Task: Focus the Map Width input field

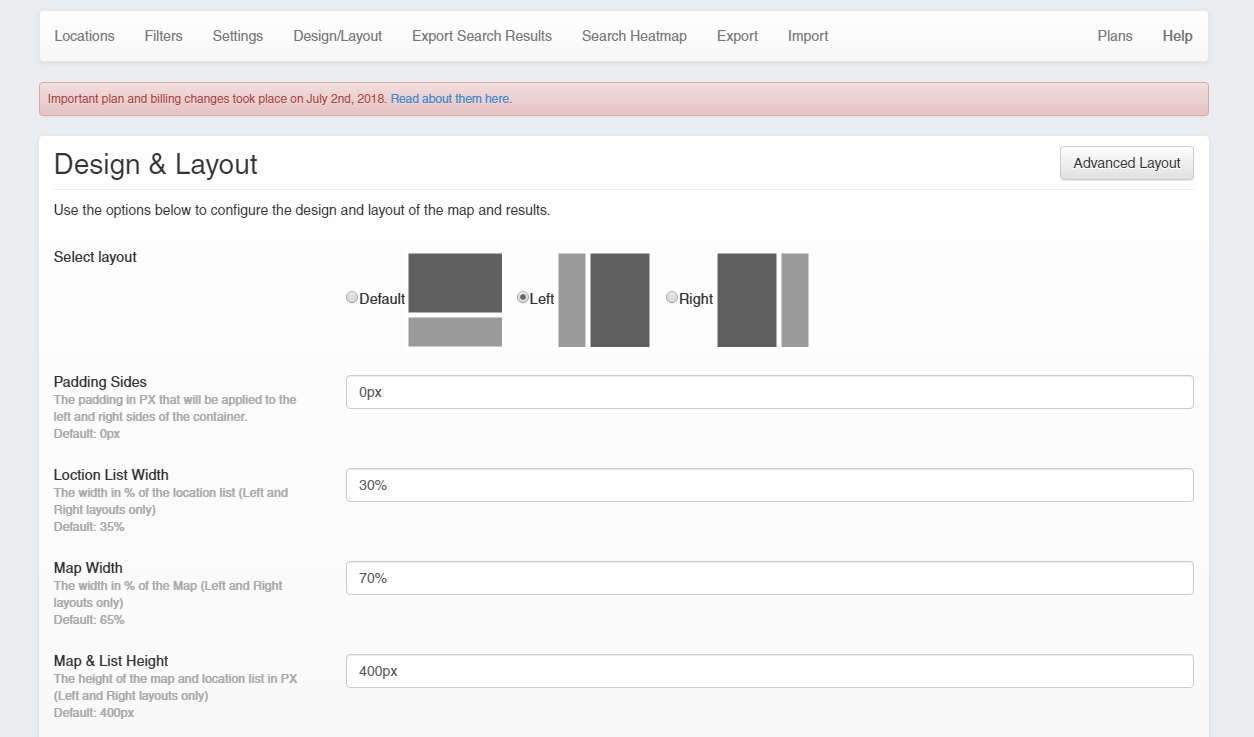Action: pyautogui.click(x=770, y=578)
